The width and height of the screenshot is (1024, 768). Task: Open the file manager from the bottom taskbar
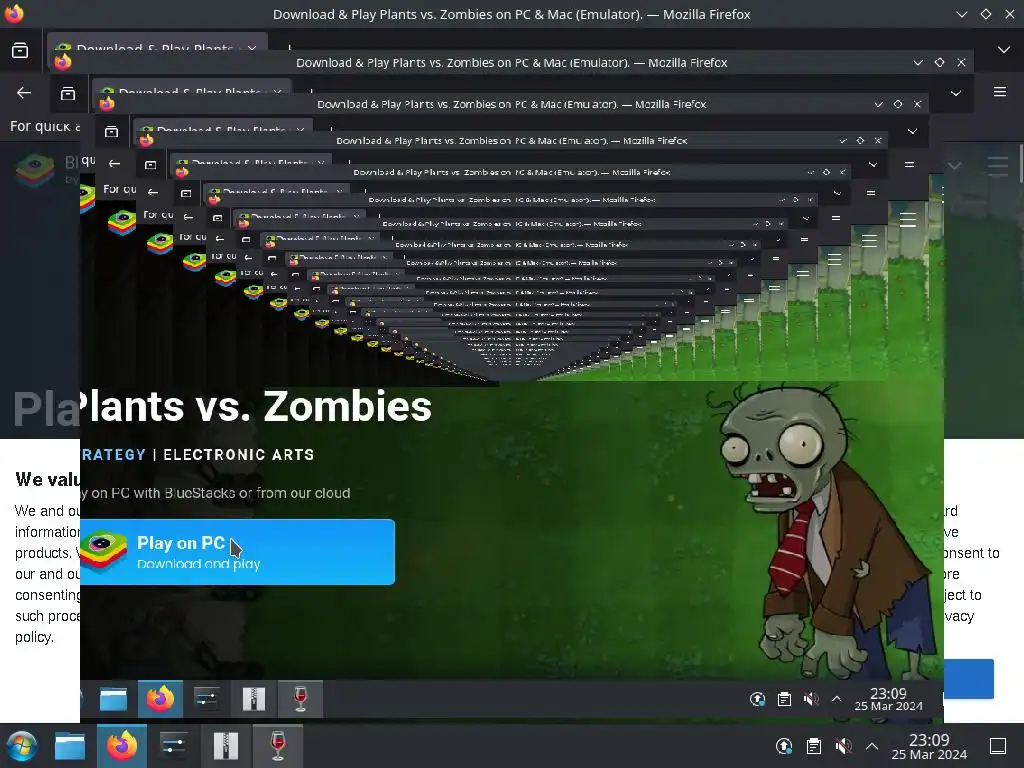pyautogui.click(x=70, y=746)
